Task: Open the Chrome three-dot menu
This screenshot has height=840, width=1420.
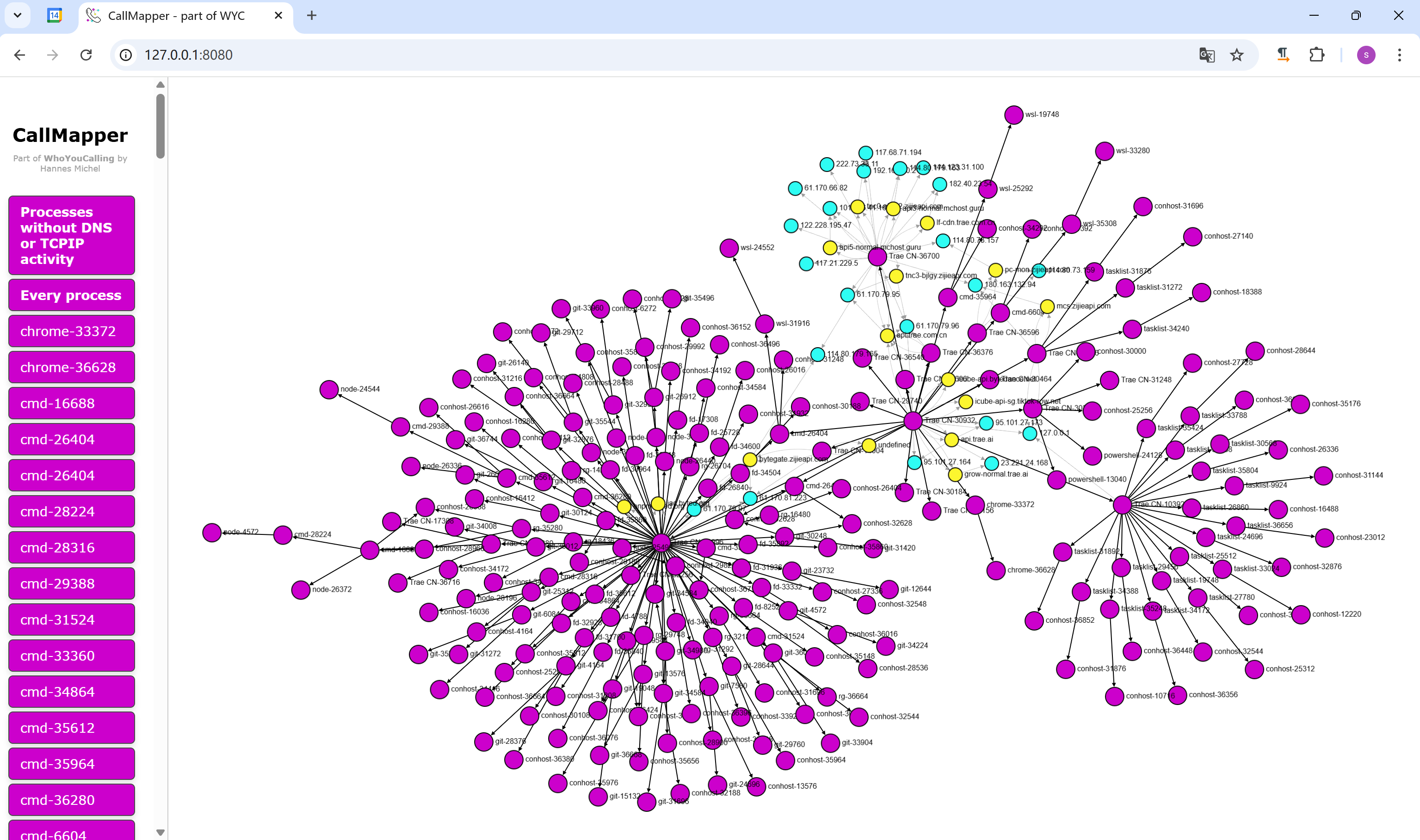Action: point(1399,55)
